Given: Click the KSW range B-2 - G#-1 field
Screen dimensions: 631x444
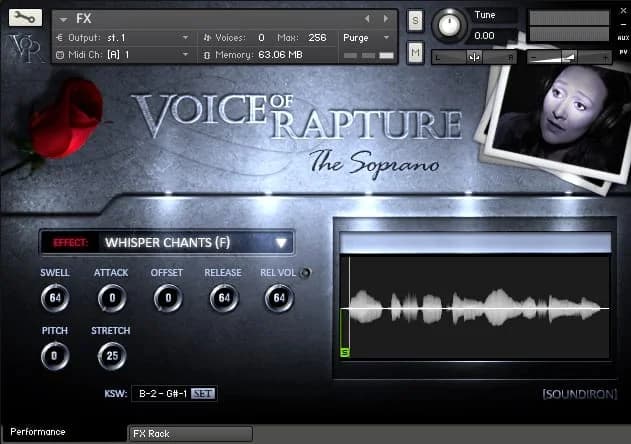Looking at the screenshot, I should click(x=163, y=393).
